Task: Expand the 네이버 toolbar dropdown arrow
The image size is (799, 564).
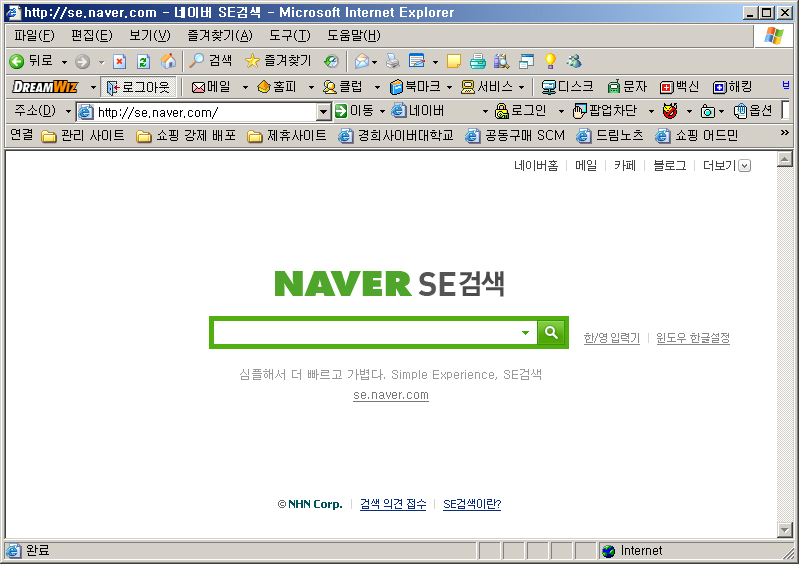Action: coord(485,111)
